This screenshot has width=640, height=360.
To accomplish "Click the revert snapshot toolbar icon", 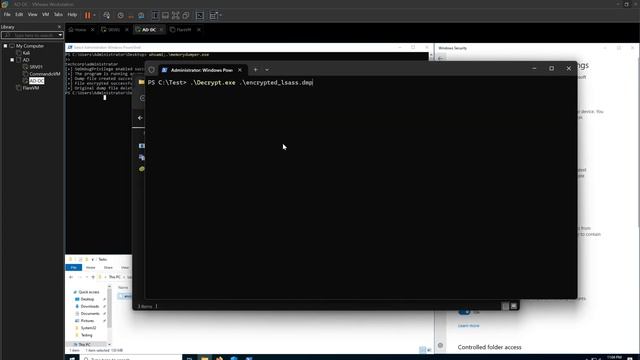I will [x=131, y=16].
